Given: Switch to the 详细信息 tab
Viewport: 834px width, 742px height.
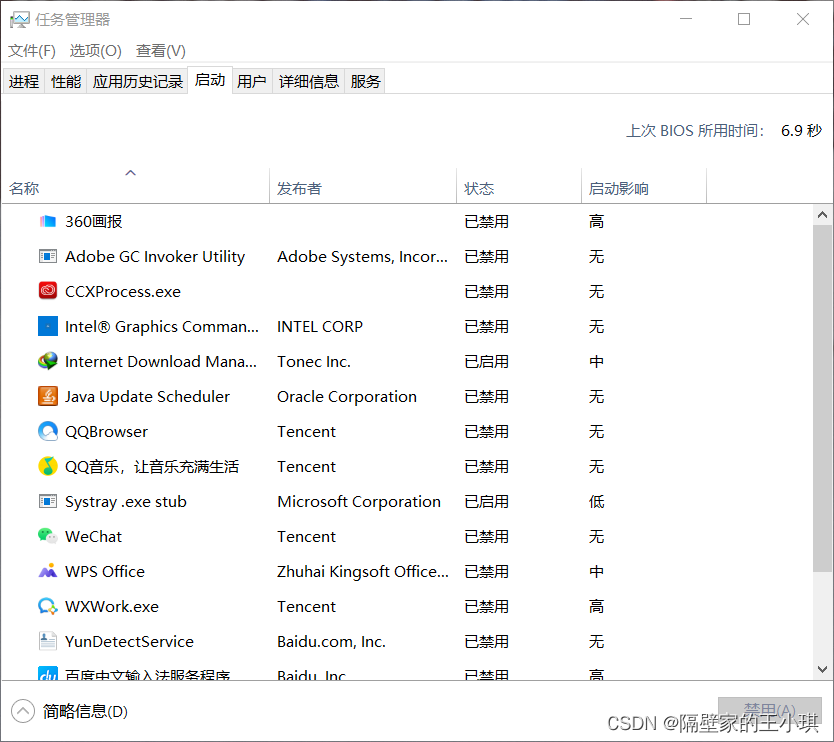Looking at the screenshot, I should (x=309, y=81).
